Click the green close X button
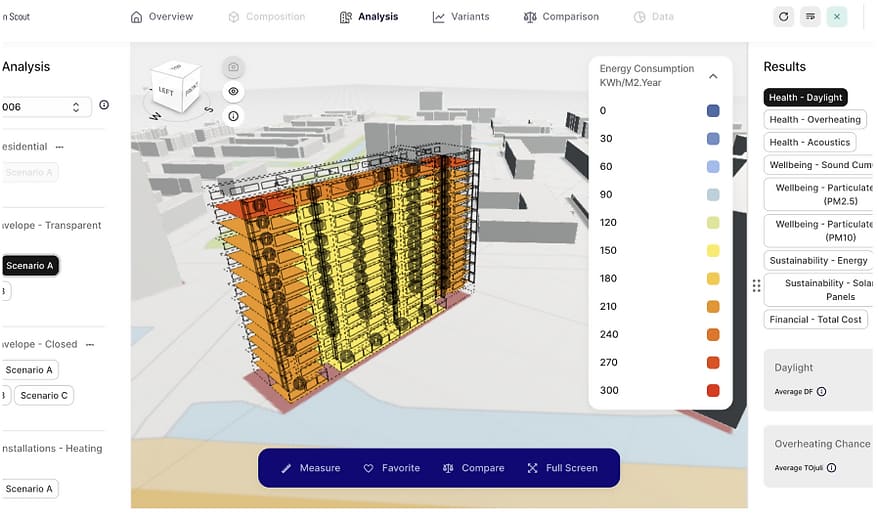878x514 pixels. (837, 17)
